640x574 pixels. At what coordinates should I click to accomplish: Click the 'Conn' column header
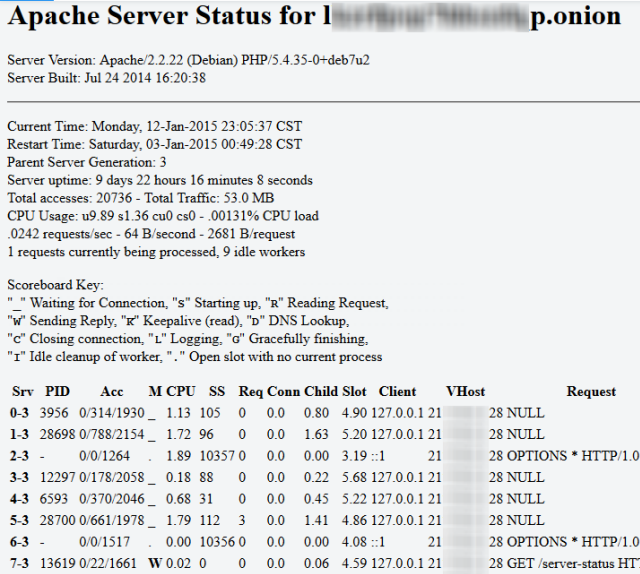(283, 392)
